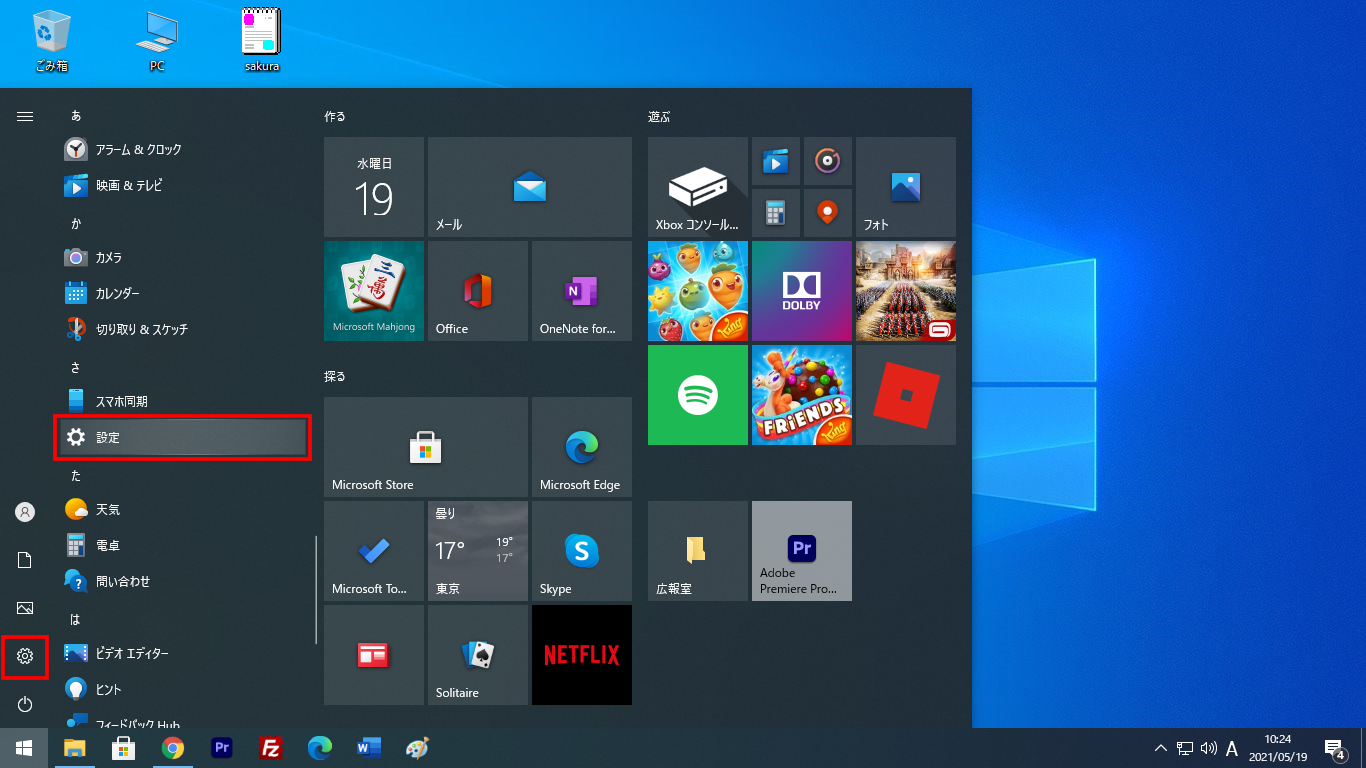The image size is (1366, 768).
Task: Open the volume control in the system tray
Action: (x=1208, y=748)
